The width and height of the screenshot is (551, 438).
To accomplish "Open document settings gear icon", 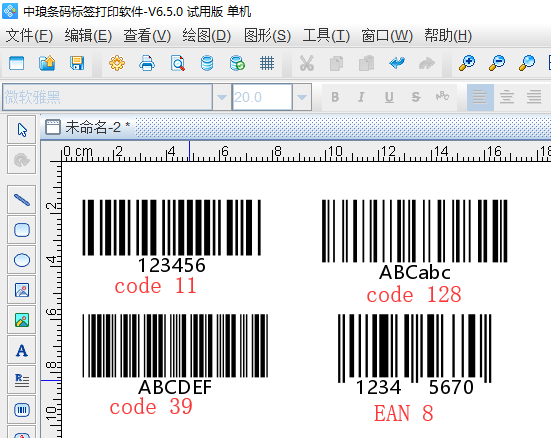I will tap(117, 64).
